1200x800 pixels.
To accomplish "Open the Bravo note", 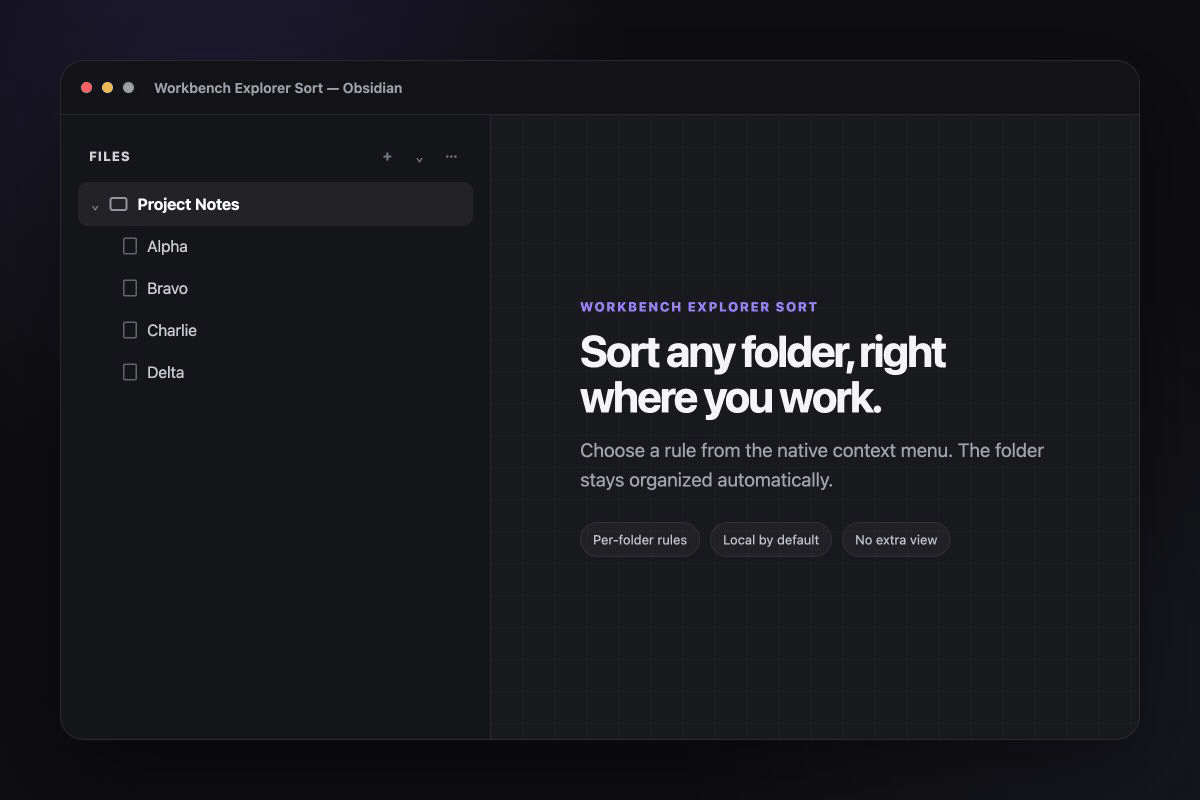I will pyautogui.click(x=167, y=288).
